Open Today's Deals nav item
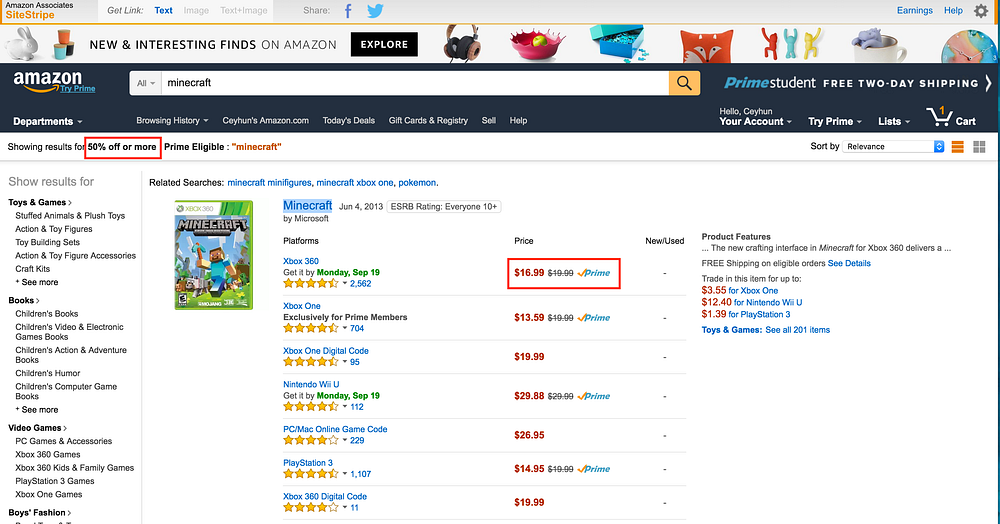Viewport: 1000px width, 524px height. [x=348, y=120]
